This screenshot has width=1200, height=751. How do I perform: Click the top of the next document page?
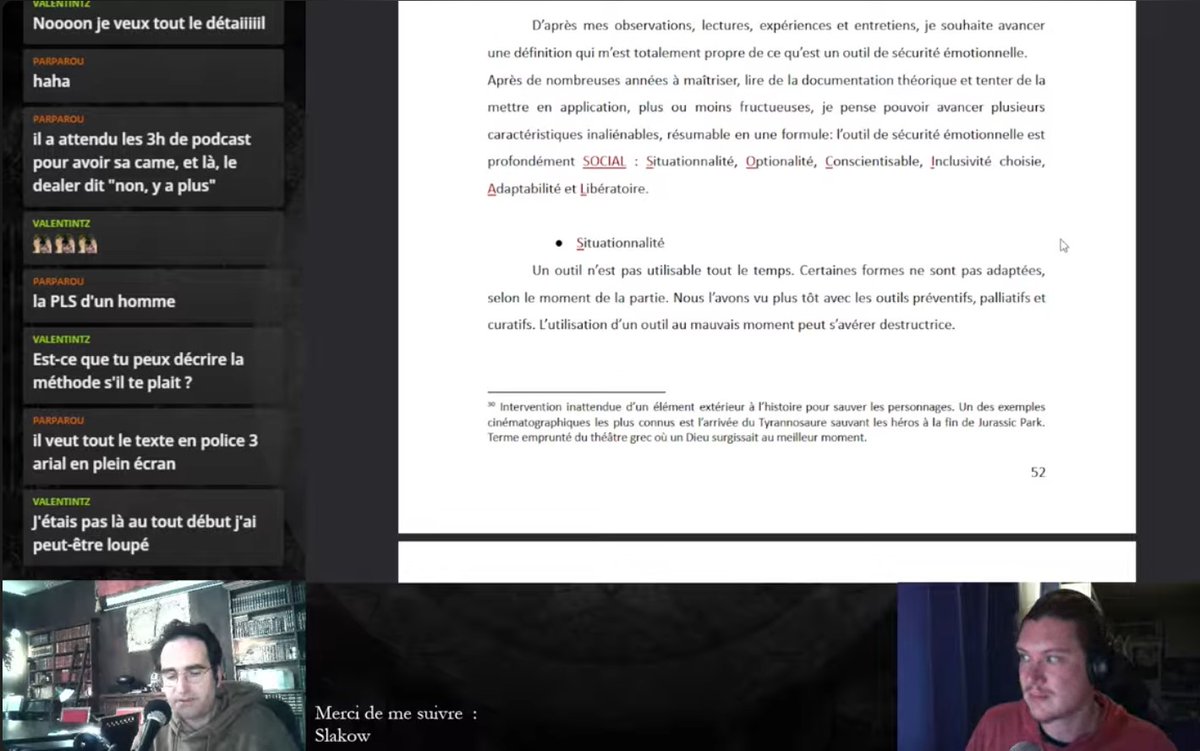click(767, 562)
